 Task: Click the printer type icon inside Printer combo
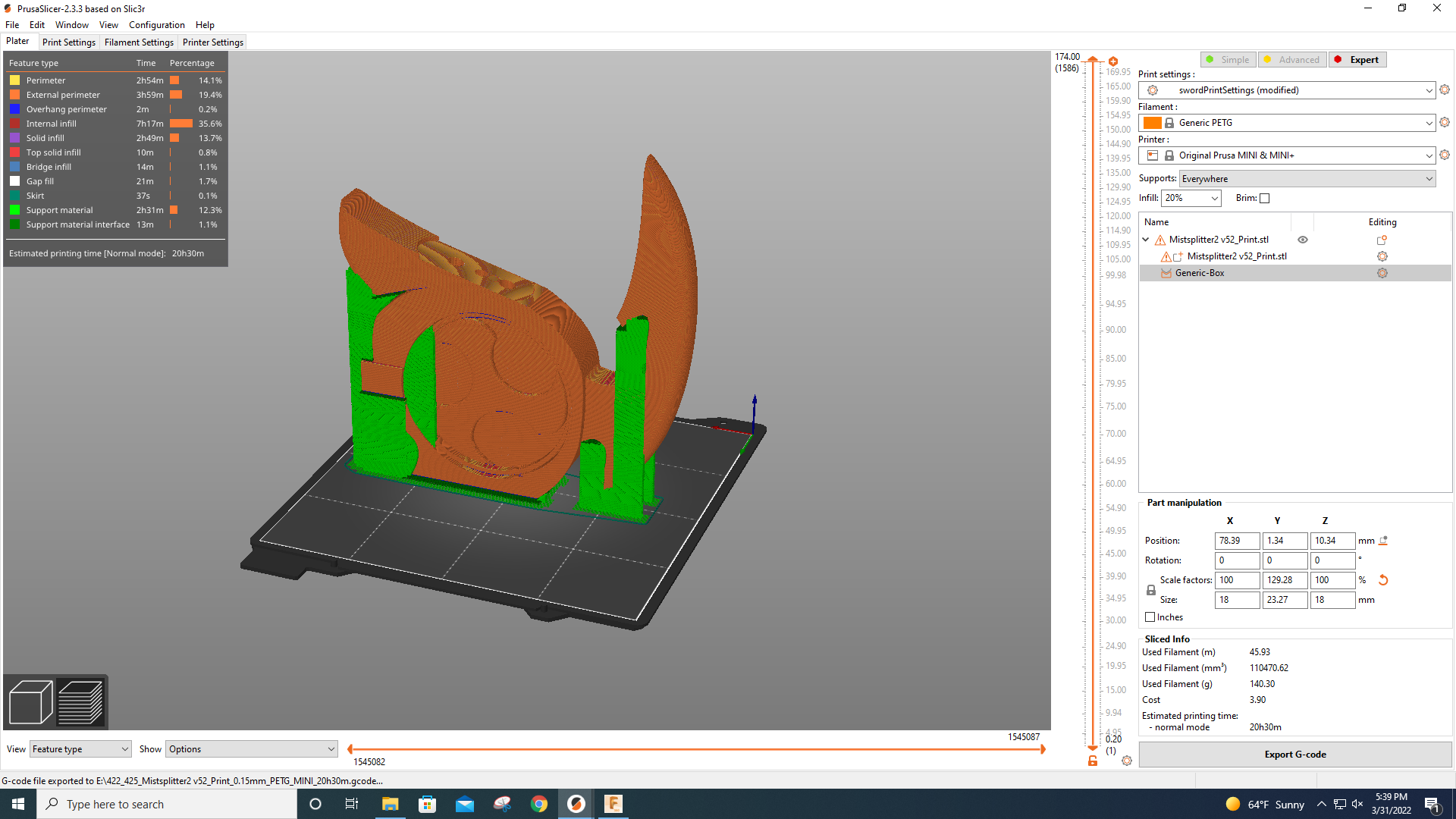(x=1153, y=155)
